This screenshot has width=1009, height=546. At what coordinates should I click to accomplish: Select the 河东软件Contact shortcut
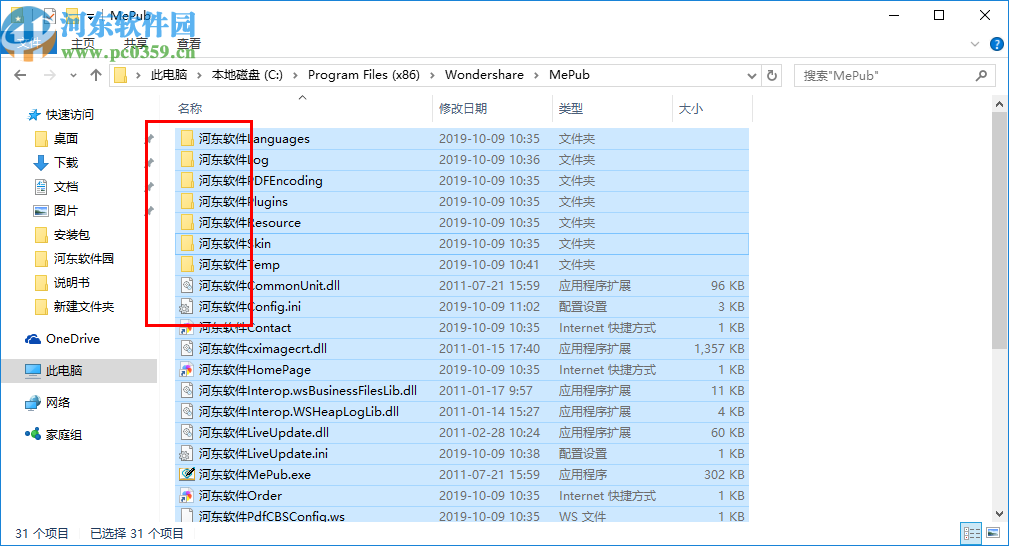461,328
